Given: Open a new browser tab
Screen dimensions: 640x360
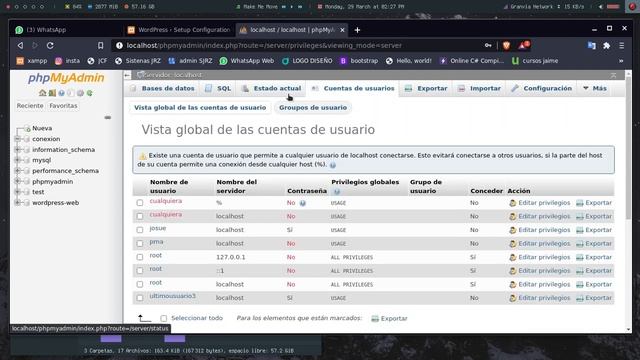Looking at the screenshot, I should pos(357,30).
